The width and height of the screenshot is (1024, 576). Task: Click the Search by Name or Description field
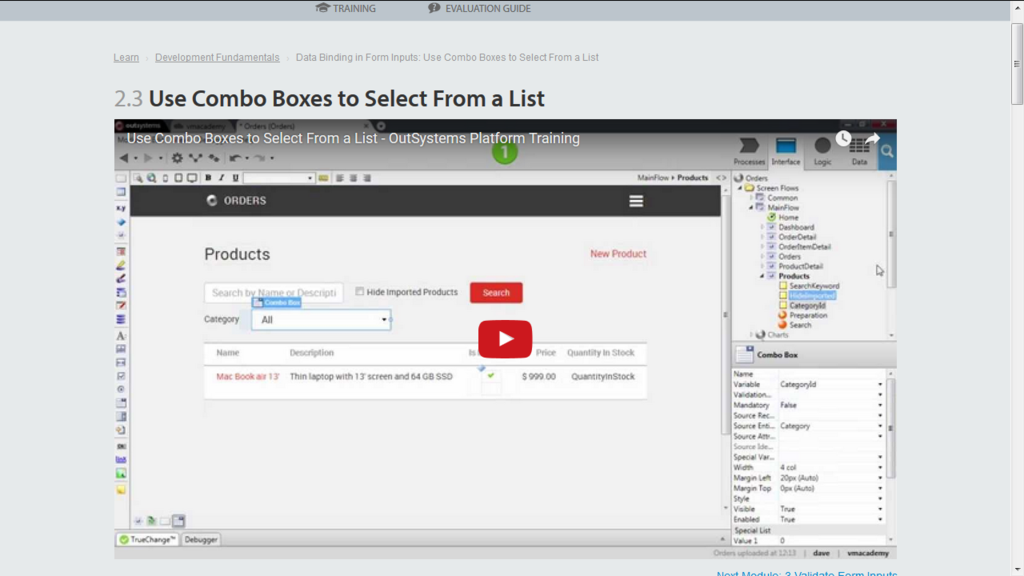[274, 293]
